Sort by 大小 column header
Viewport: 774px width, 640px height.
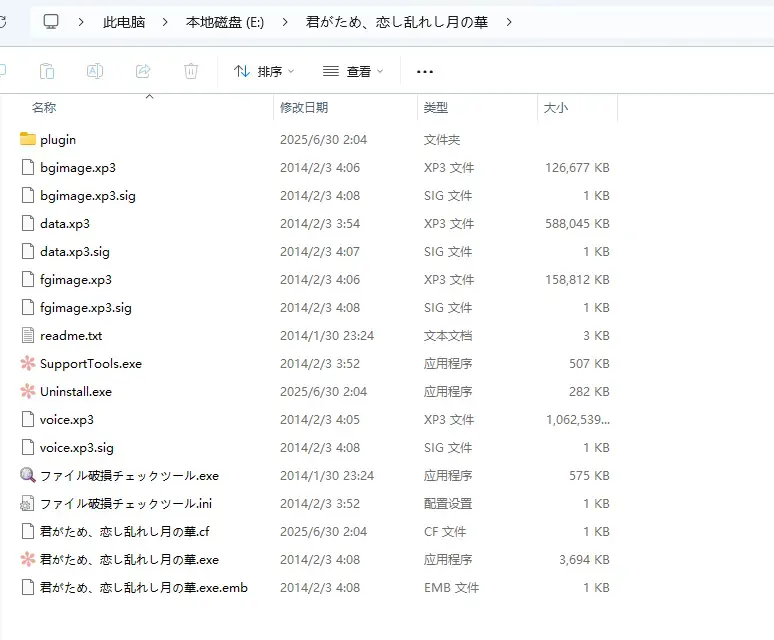point(556,108)
